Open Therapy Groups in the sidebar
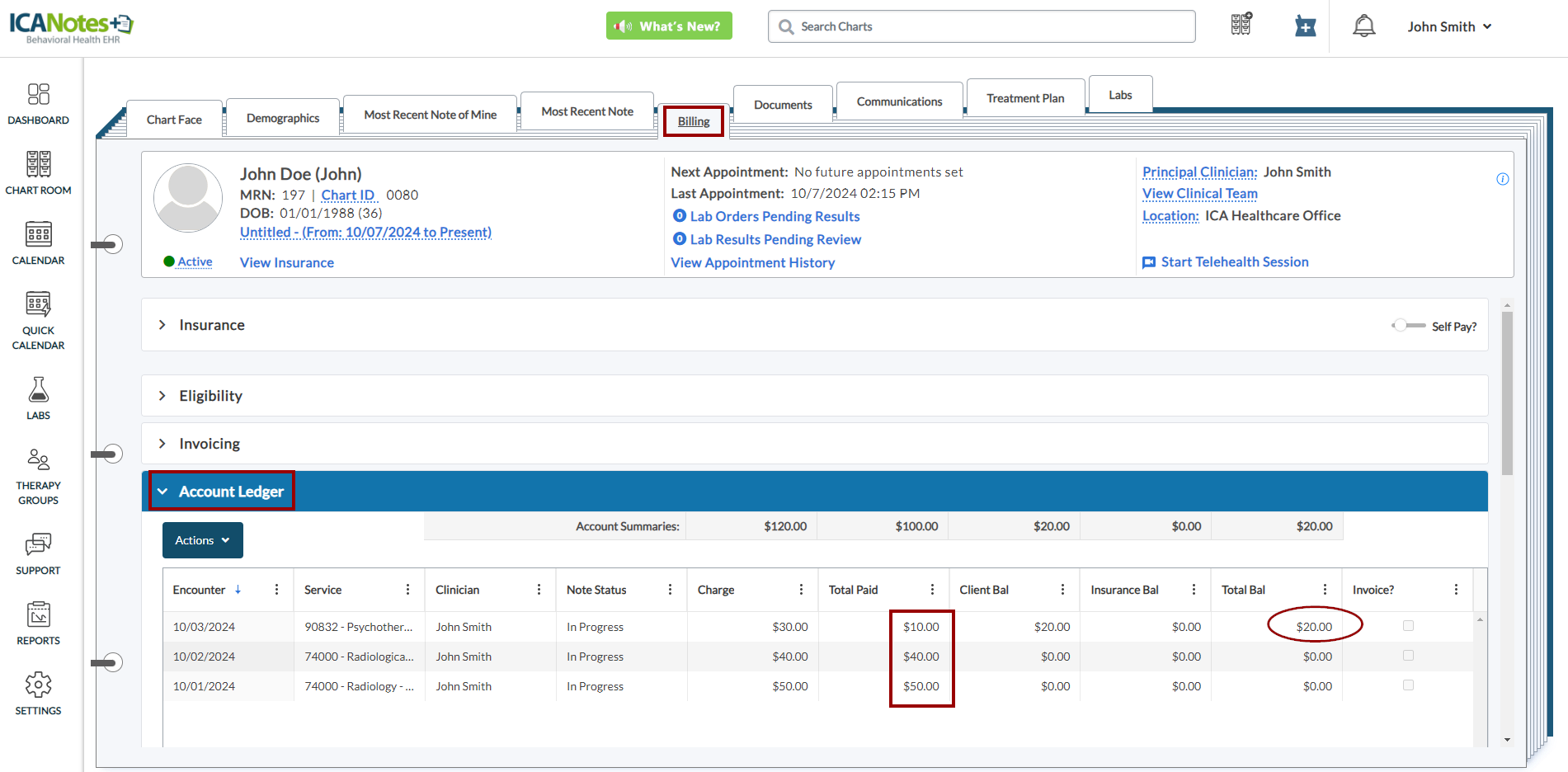Image resolution: width=1568 pixels, height=772 pixels. pos(38,476)
